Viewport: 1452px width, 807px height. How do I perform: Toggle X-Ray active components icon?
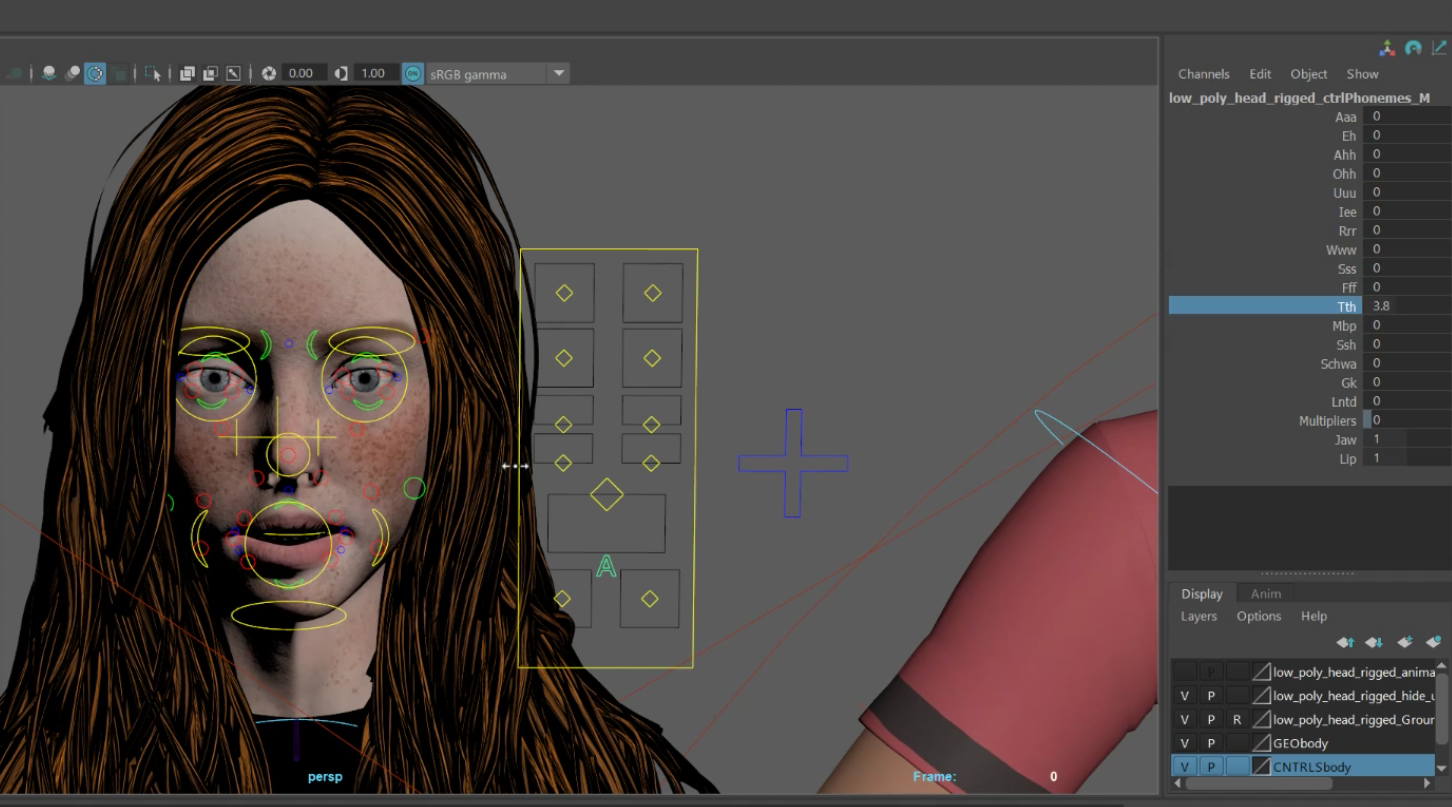pos(210,73)
